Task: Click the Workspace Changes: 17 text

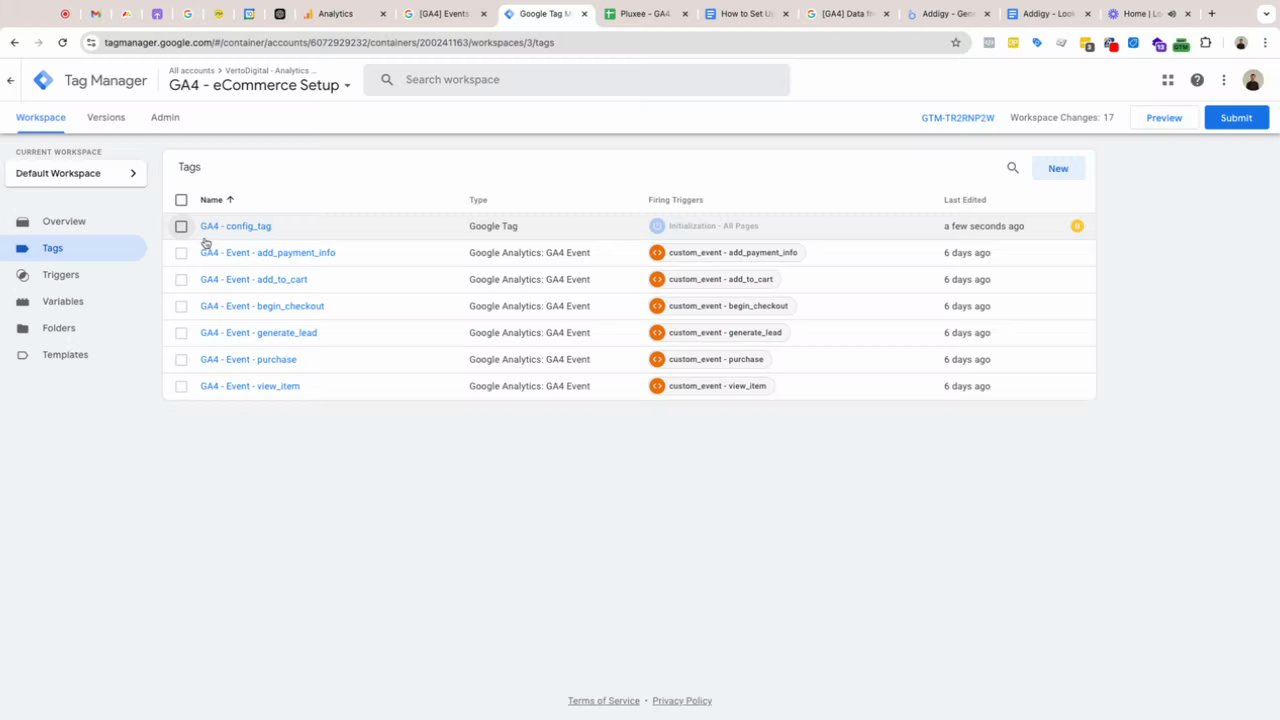Action: 1062,118
